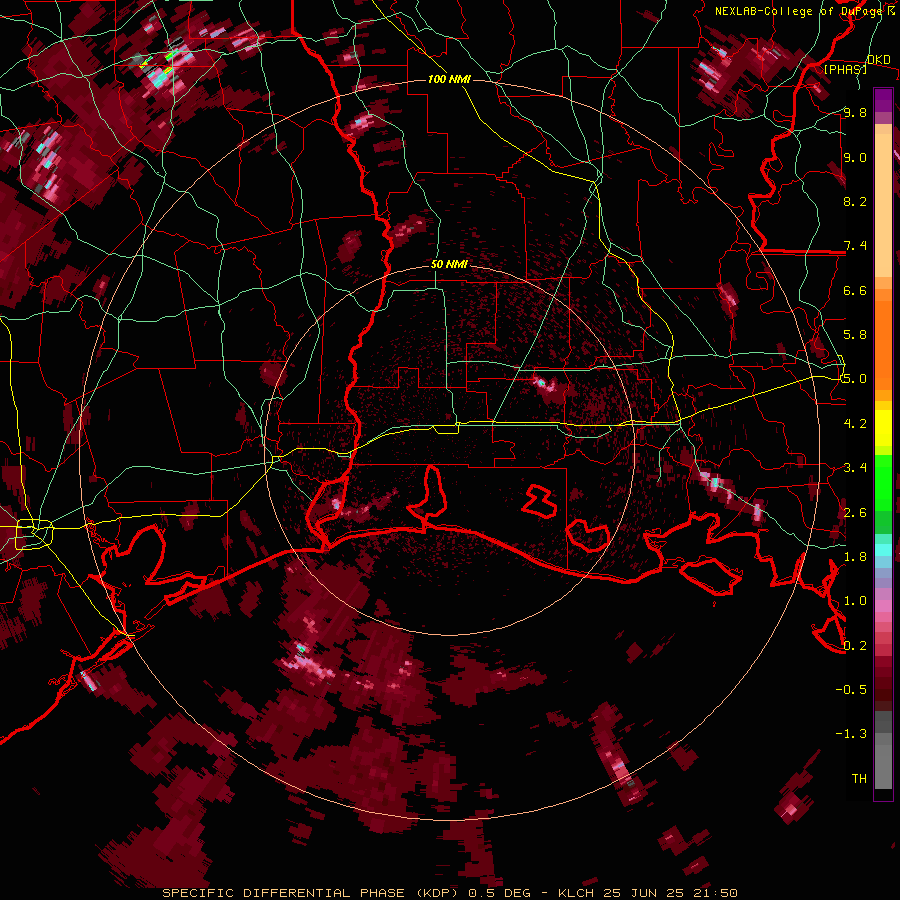Click the 2.6 color scale value
Image resolution: width=900 pixels, height=900 pixels.
click(855, 512)
